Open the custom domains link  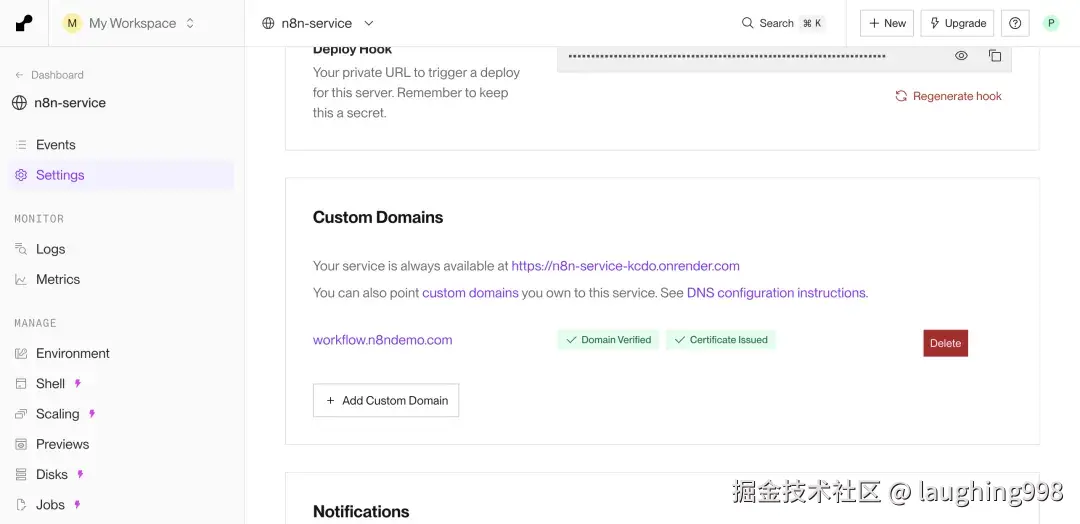470,293
